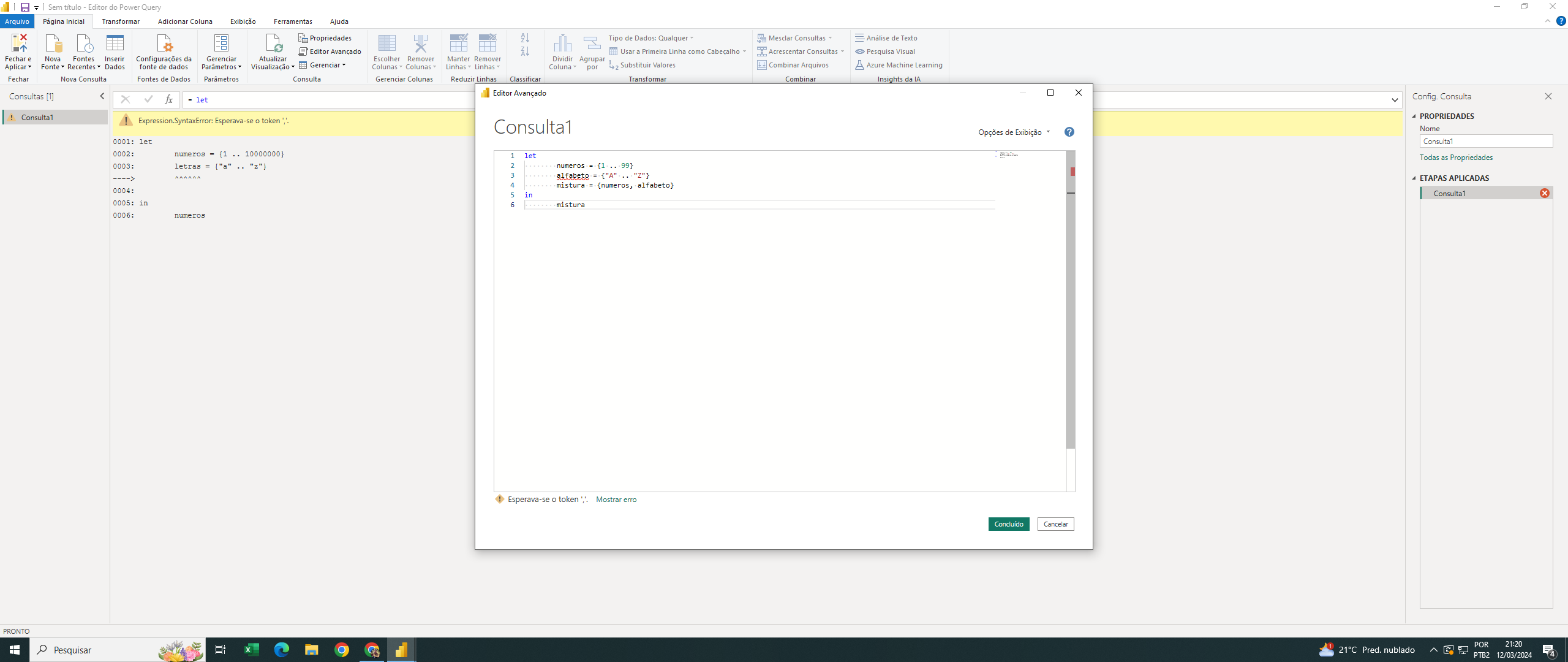Click the Fechar e Aplicar icon
This screenshot has width=1568, height=662.
click(x=18, y=44)
